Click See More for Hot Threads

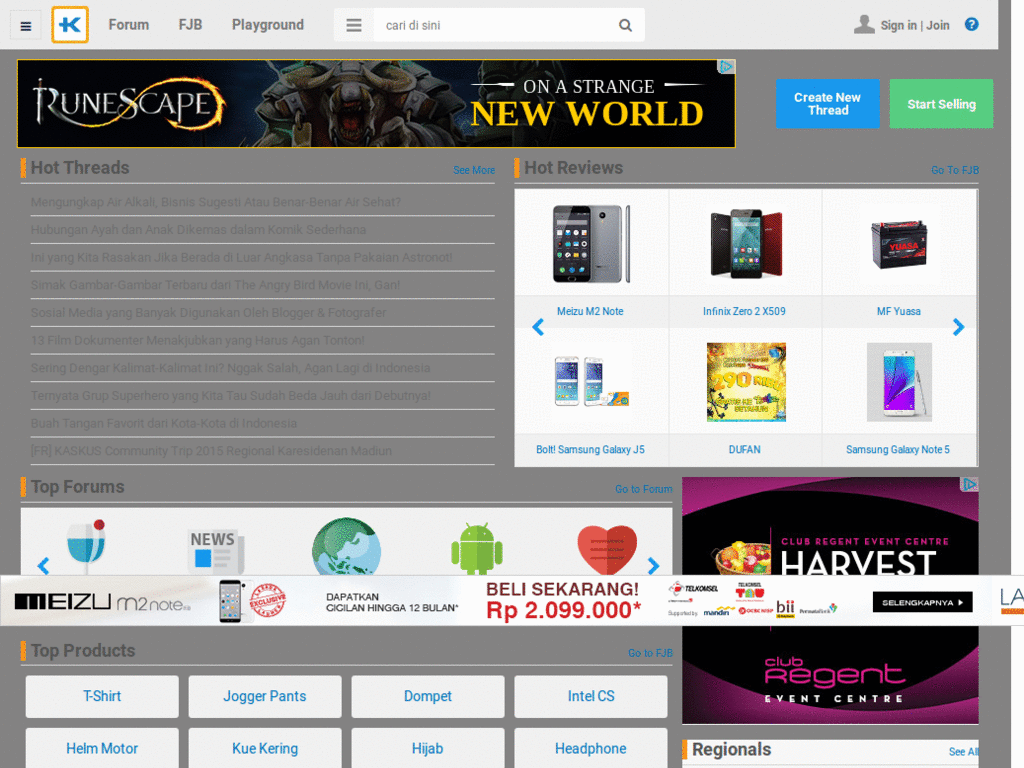474,170
